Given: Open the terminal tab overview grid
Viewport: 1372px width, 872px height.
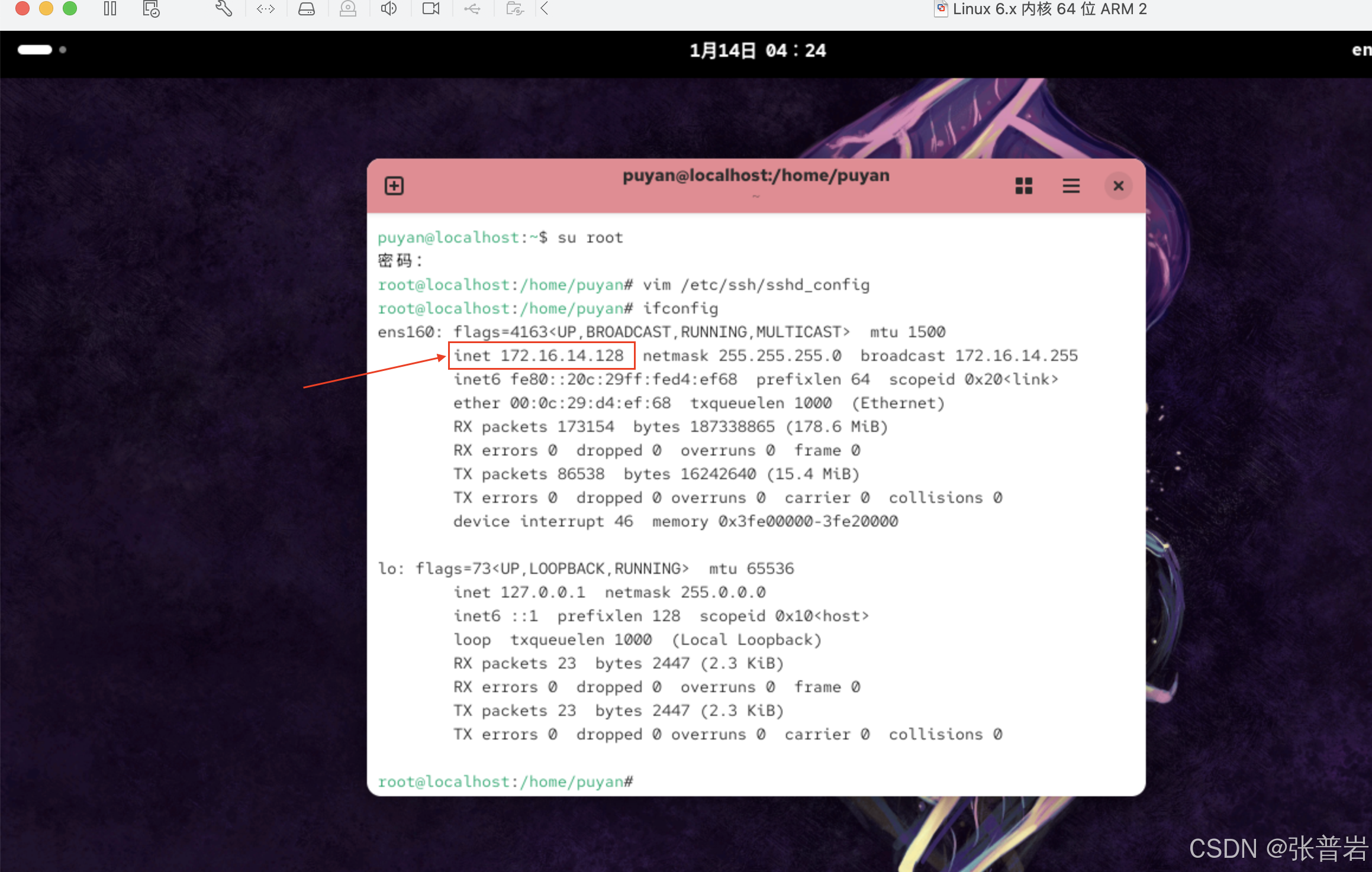Looking at the screenshot, I should coord(1024,186).
